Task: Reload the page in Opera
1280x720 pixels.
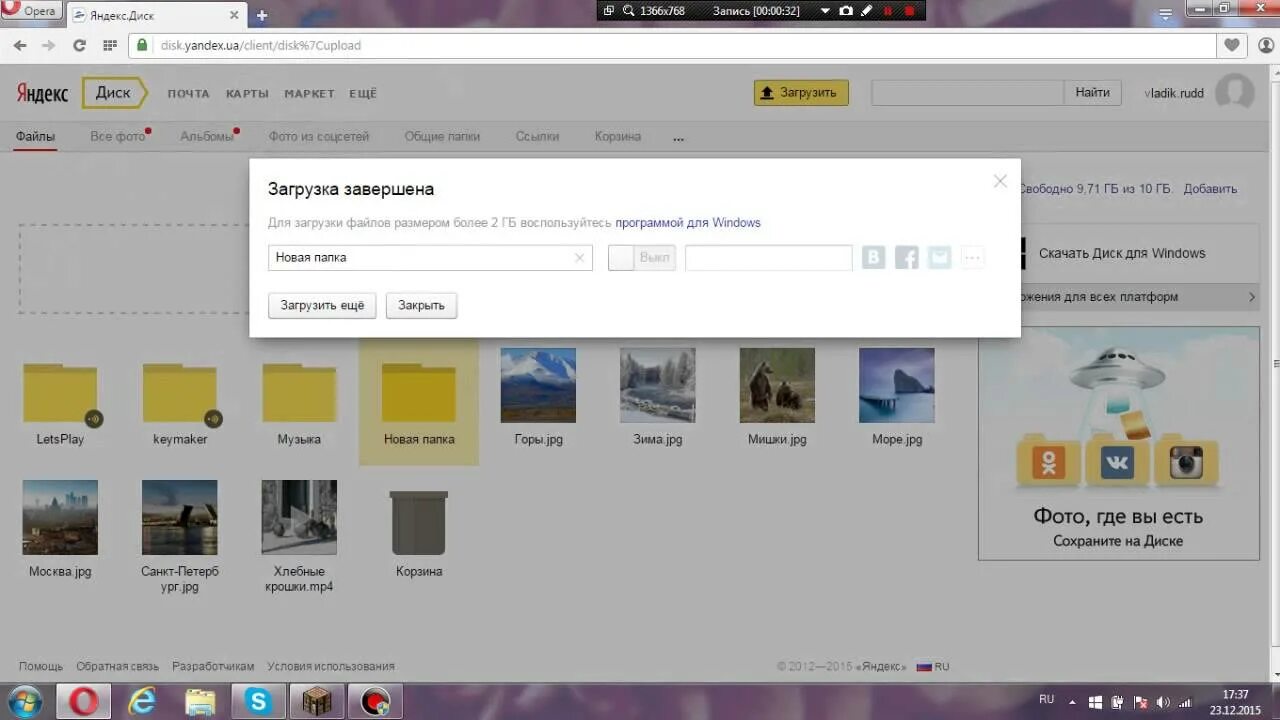Action: 79,45
